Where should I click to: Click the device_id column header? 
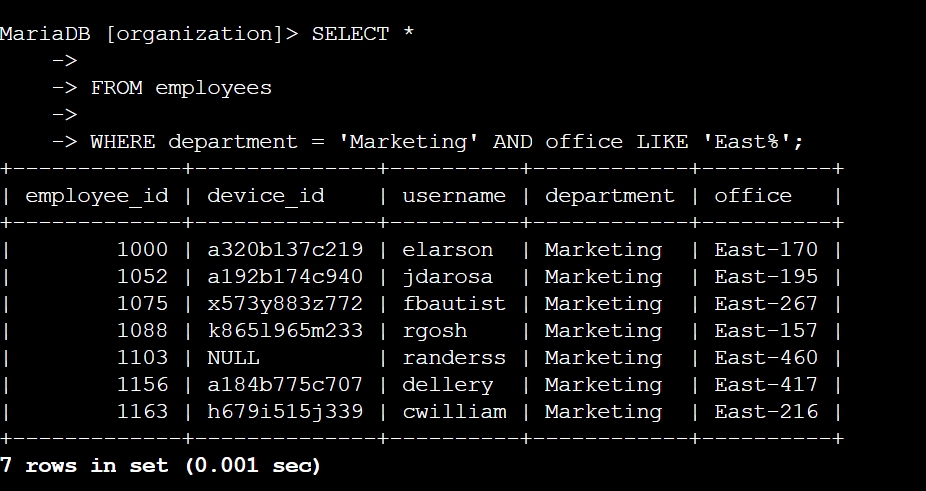coord(266,196)
